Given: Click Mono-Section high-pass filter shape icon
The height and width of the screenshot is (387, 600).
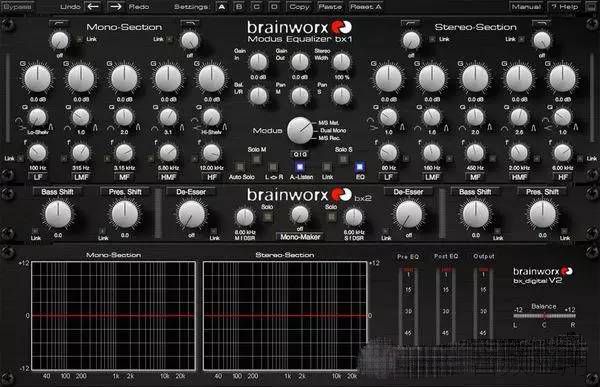Looking at the screenshot, I should tap(59, 24).
